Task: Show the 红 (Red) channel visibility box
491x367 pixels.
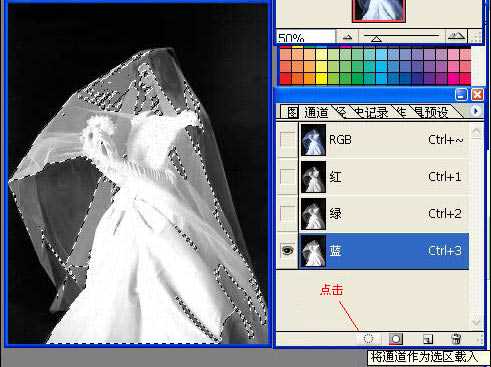Action: pos(287,177)
